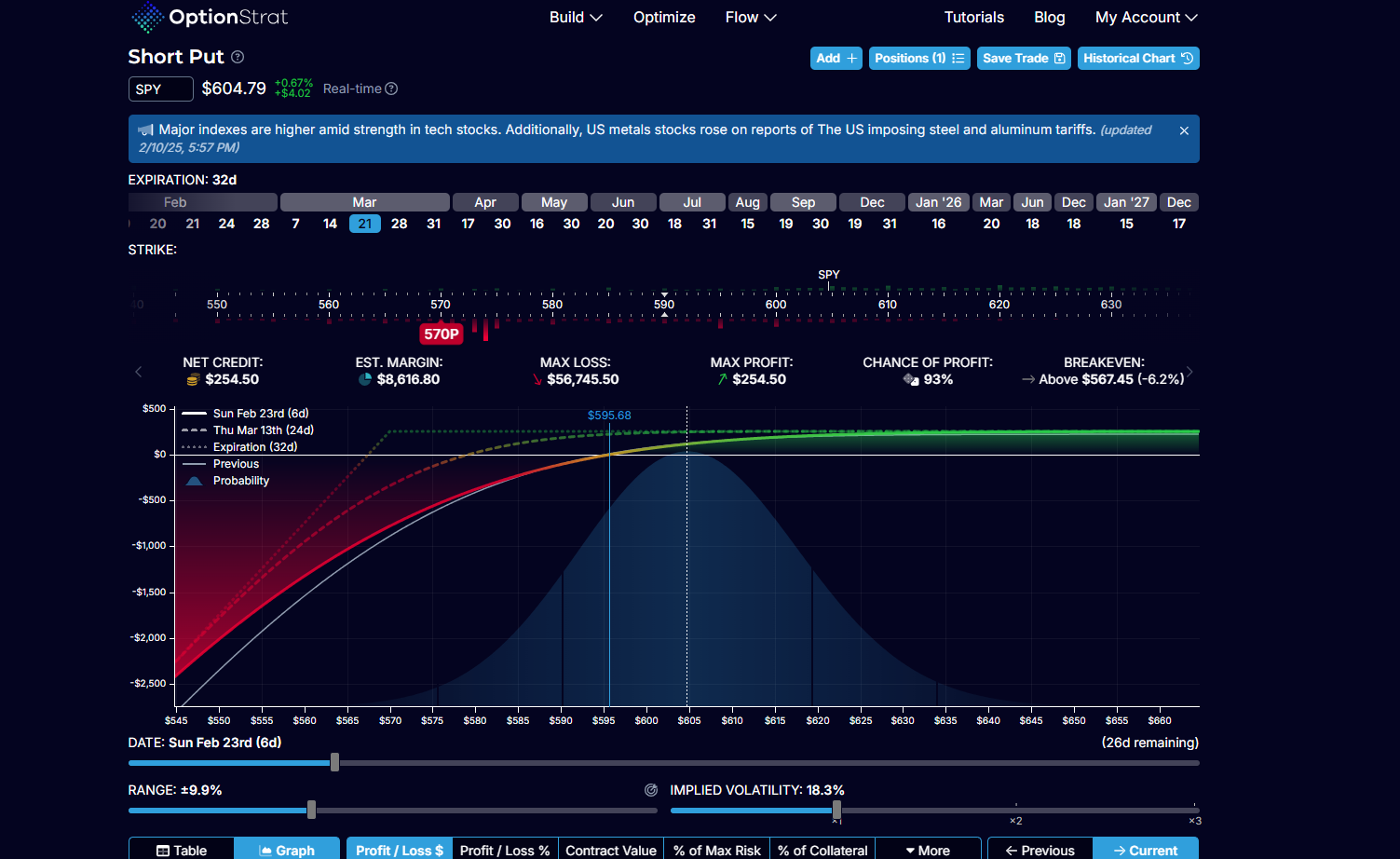Image resolution: width=1400 pixels, height=859 pixels.
Task: Click the help icon beside Short Put
Action: pos(238,57)
